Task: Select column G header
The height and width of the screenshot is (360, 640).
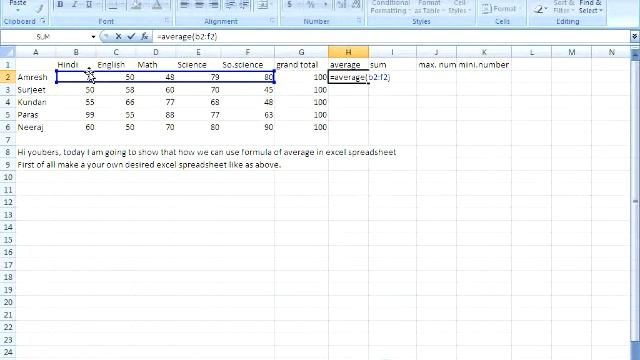Action: (301, 52)
